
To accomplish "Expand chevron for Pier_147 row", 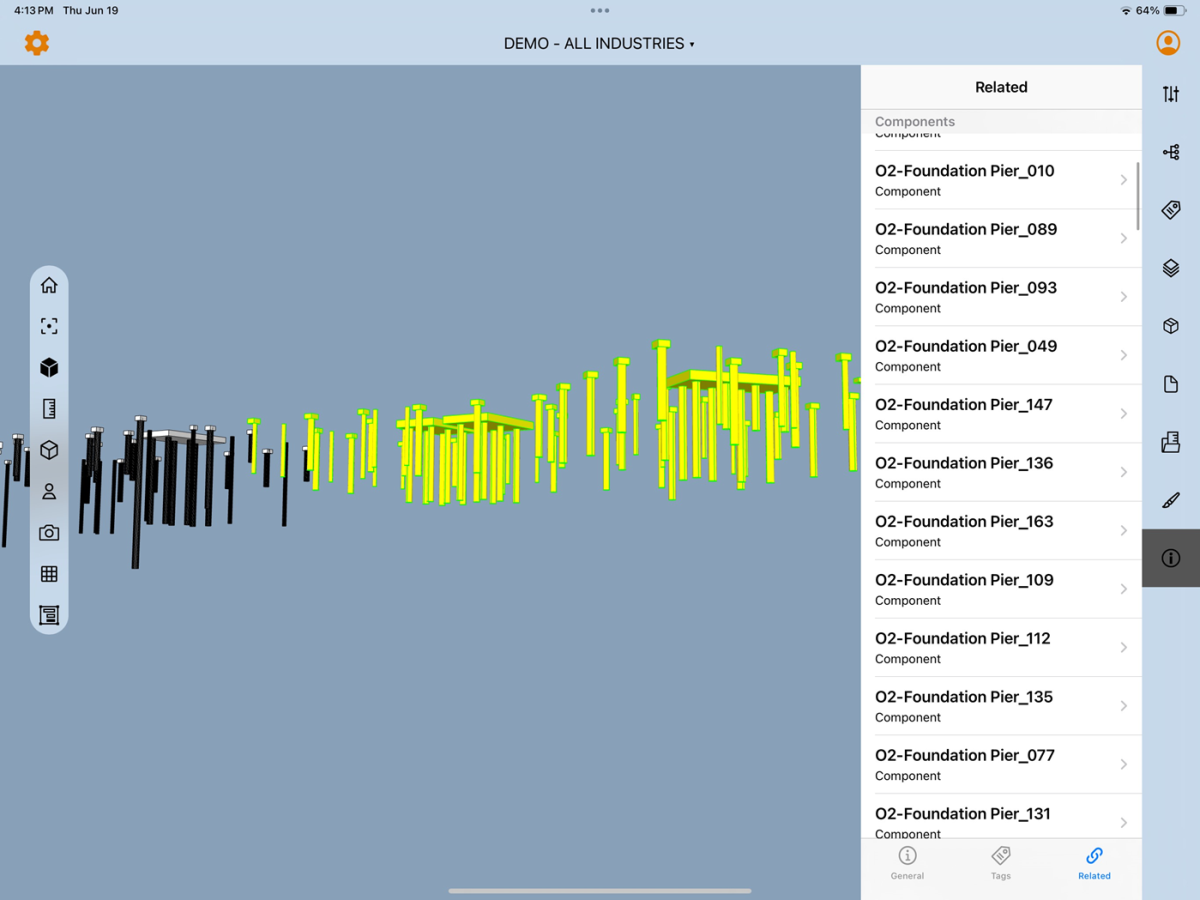I will click(x=1124, y=414).
